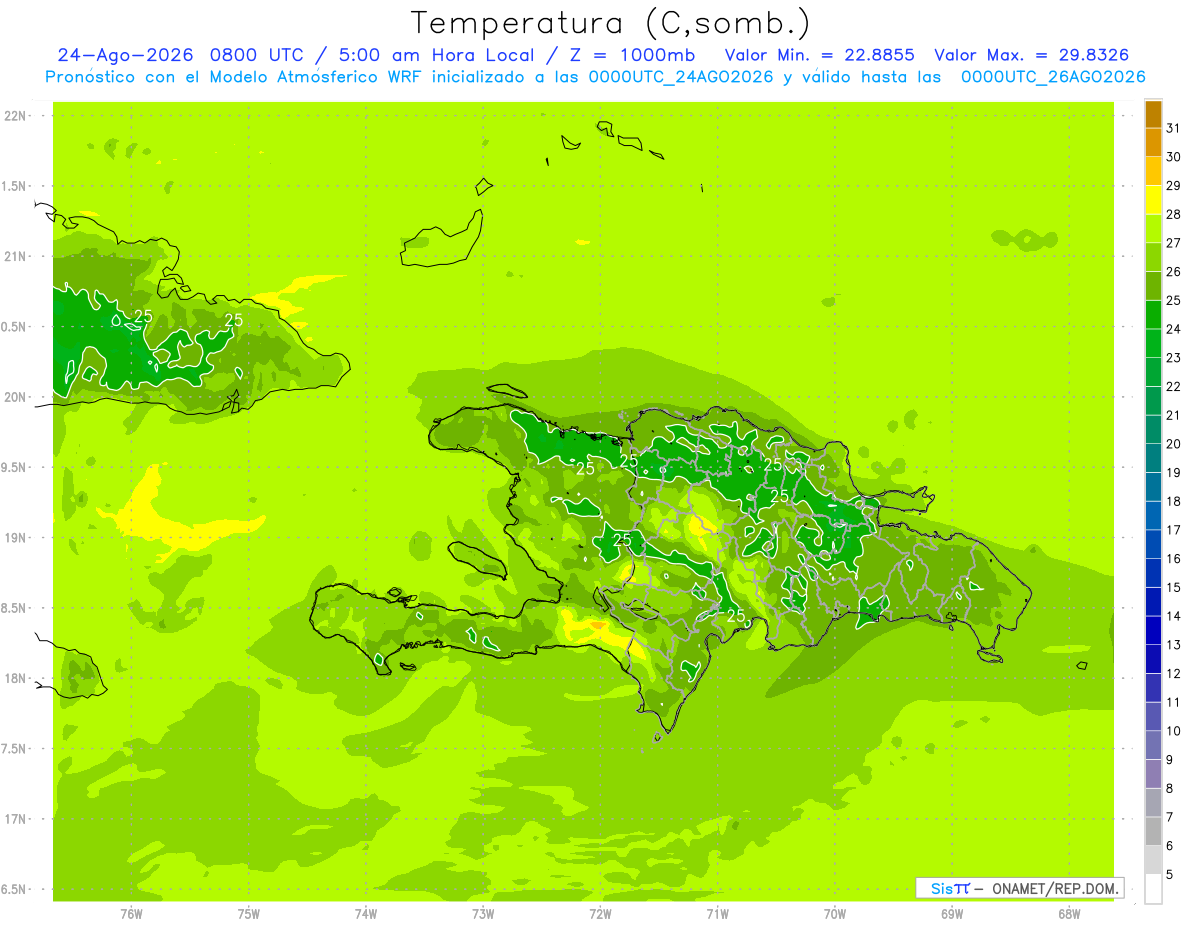Click the '76W' longitude label
The width and height of the screenshot is (1200, 927).
[x=131, y=914]
